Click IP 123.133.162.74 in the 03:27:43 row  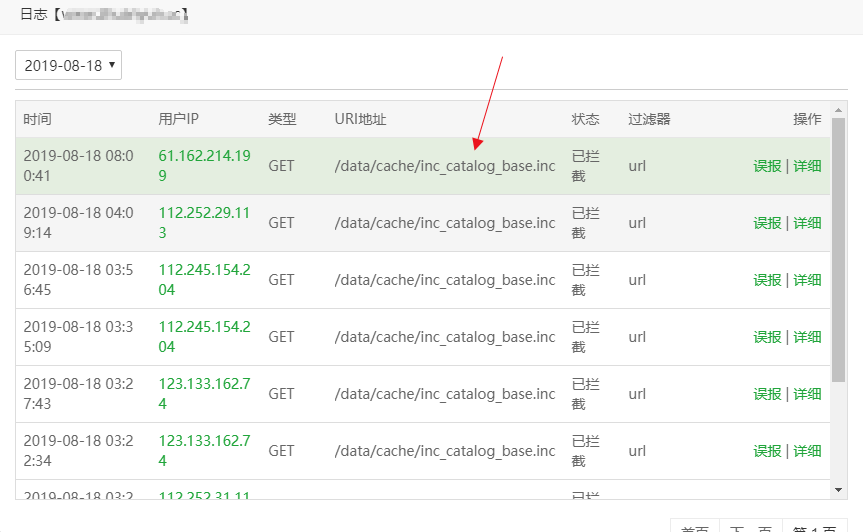(204, 393)
